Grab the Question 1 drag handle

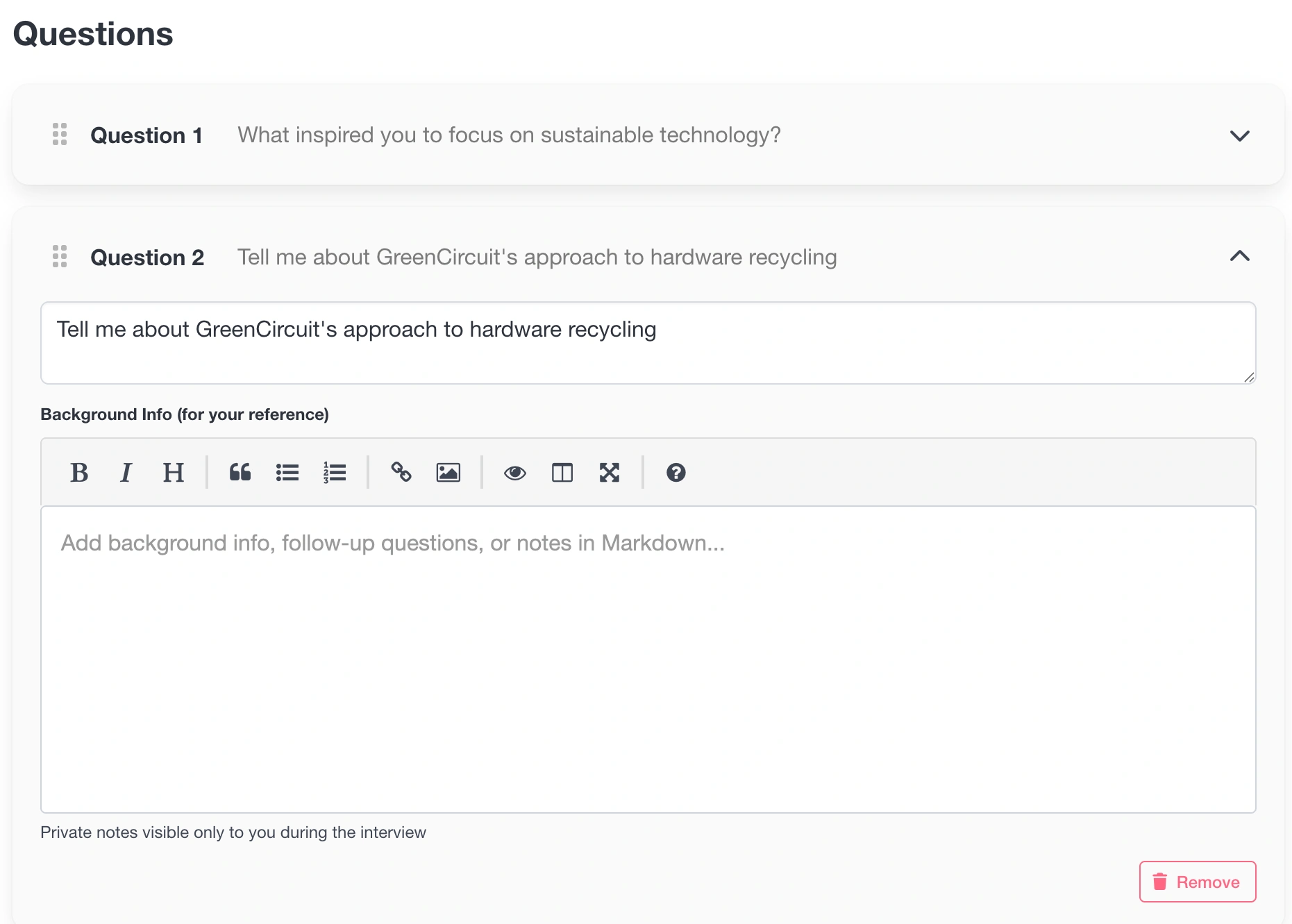coord(60,135)
